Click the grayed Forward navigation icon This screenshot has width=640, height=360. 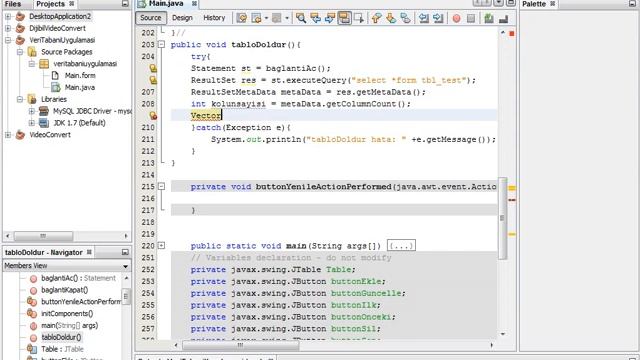pos(277,18)
